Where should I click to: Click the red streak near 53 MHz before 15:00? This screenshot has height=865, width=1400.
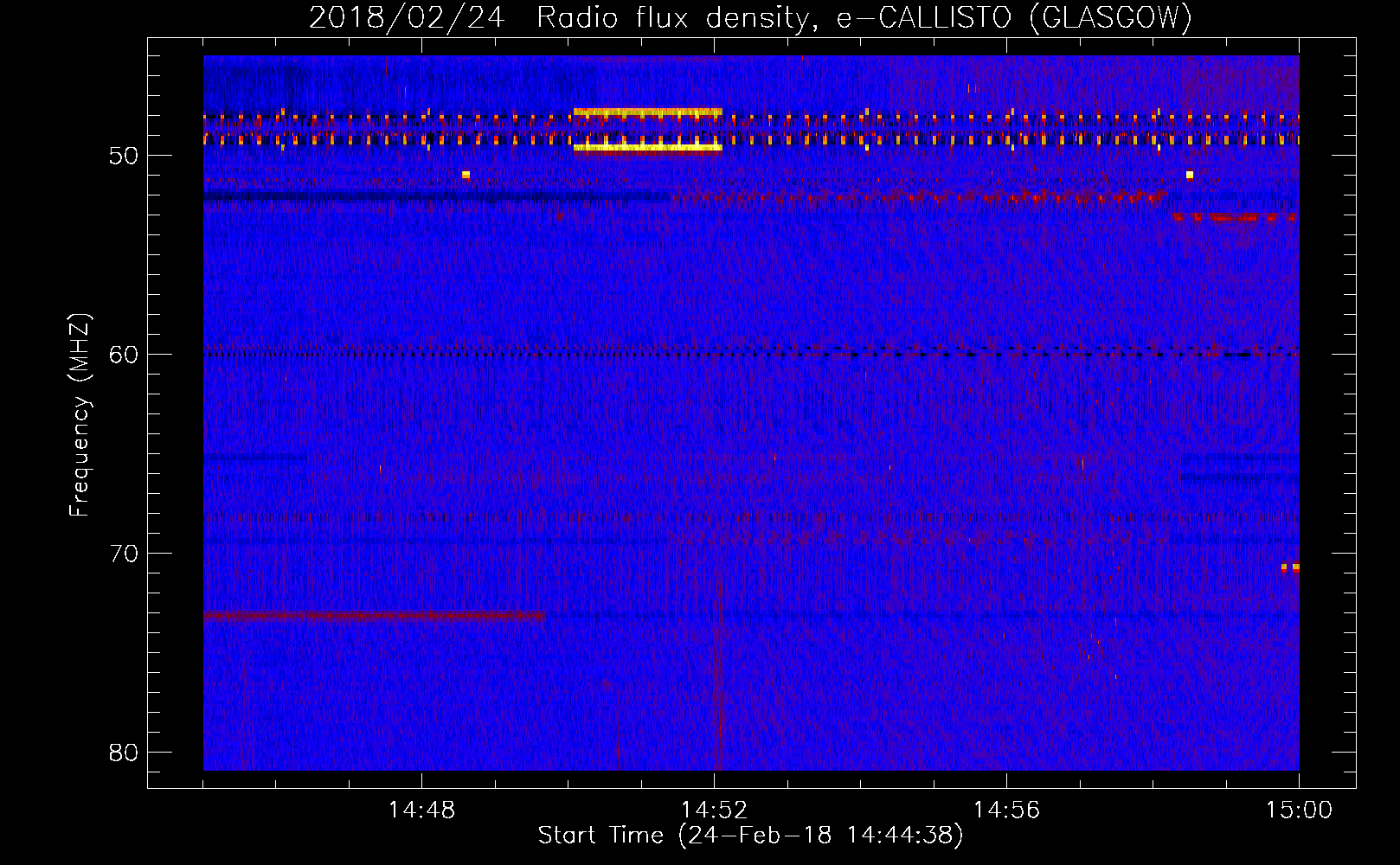click(x=1234, y=217)
